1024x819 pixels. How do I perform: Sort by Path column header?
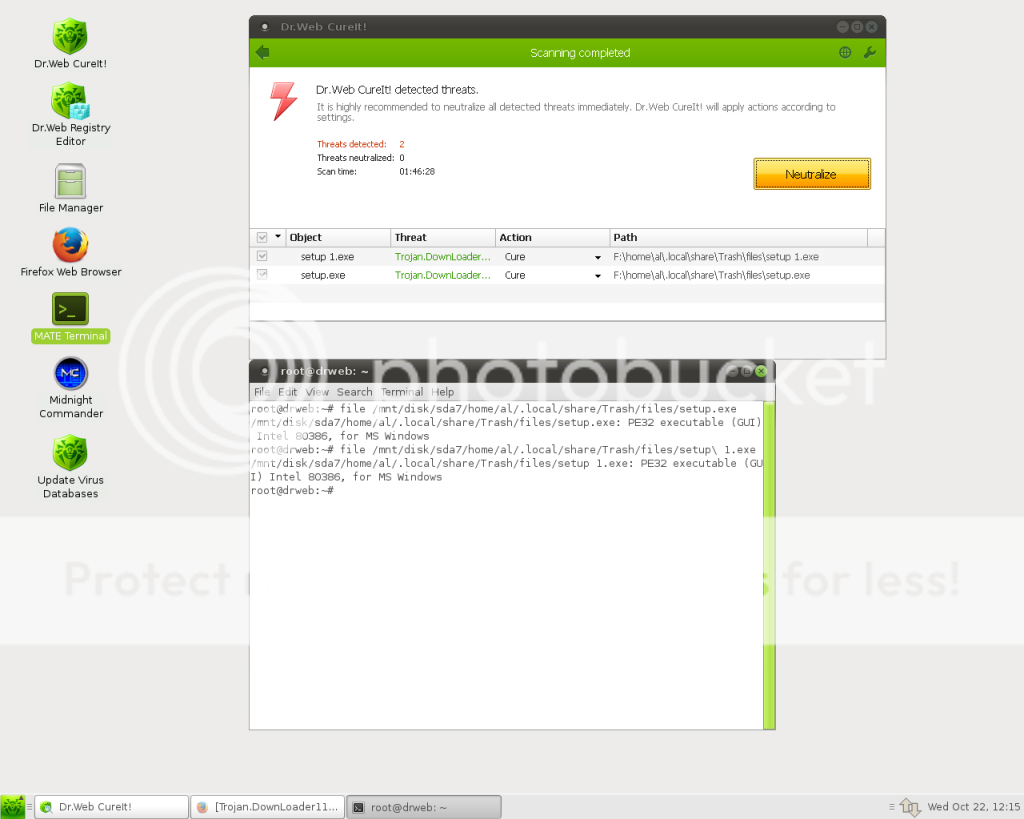(739, 237)
